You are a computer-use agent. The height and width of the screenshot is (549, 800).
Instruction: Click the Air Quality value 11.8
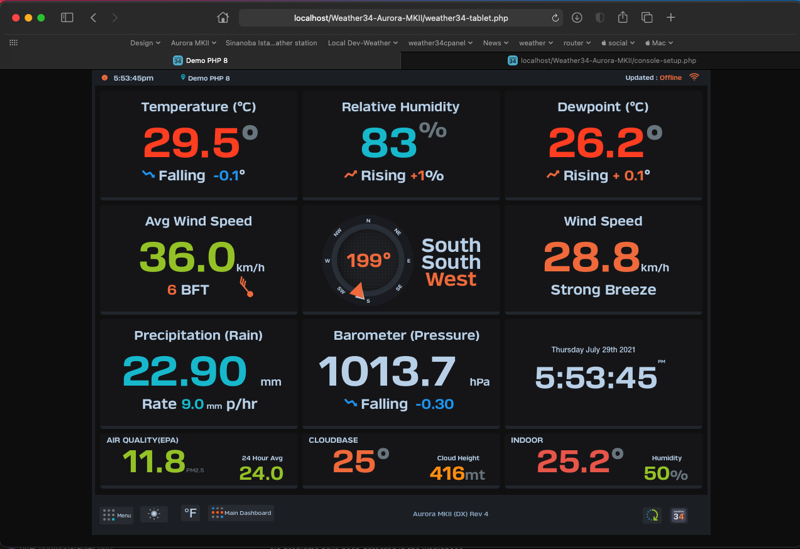tap(154, 461)
